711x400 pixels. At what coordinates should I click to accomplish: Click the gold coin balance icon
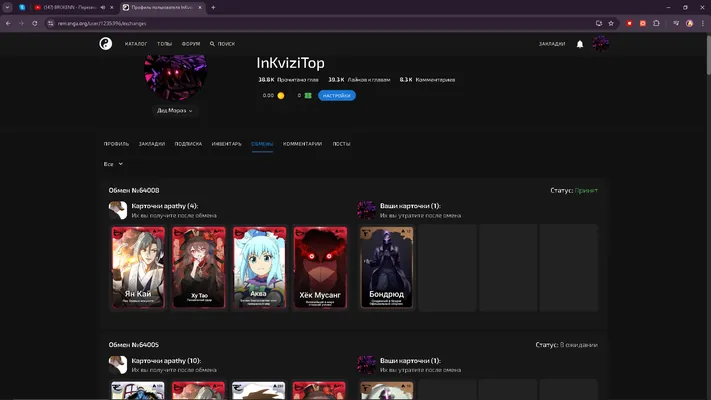[281, 96]
